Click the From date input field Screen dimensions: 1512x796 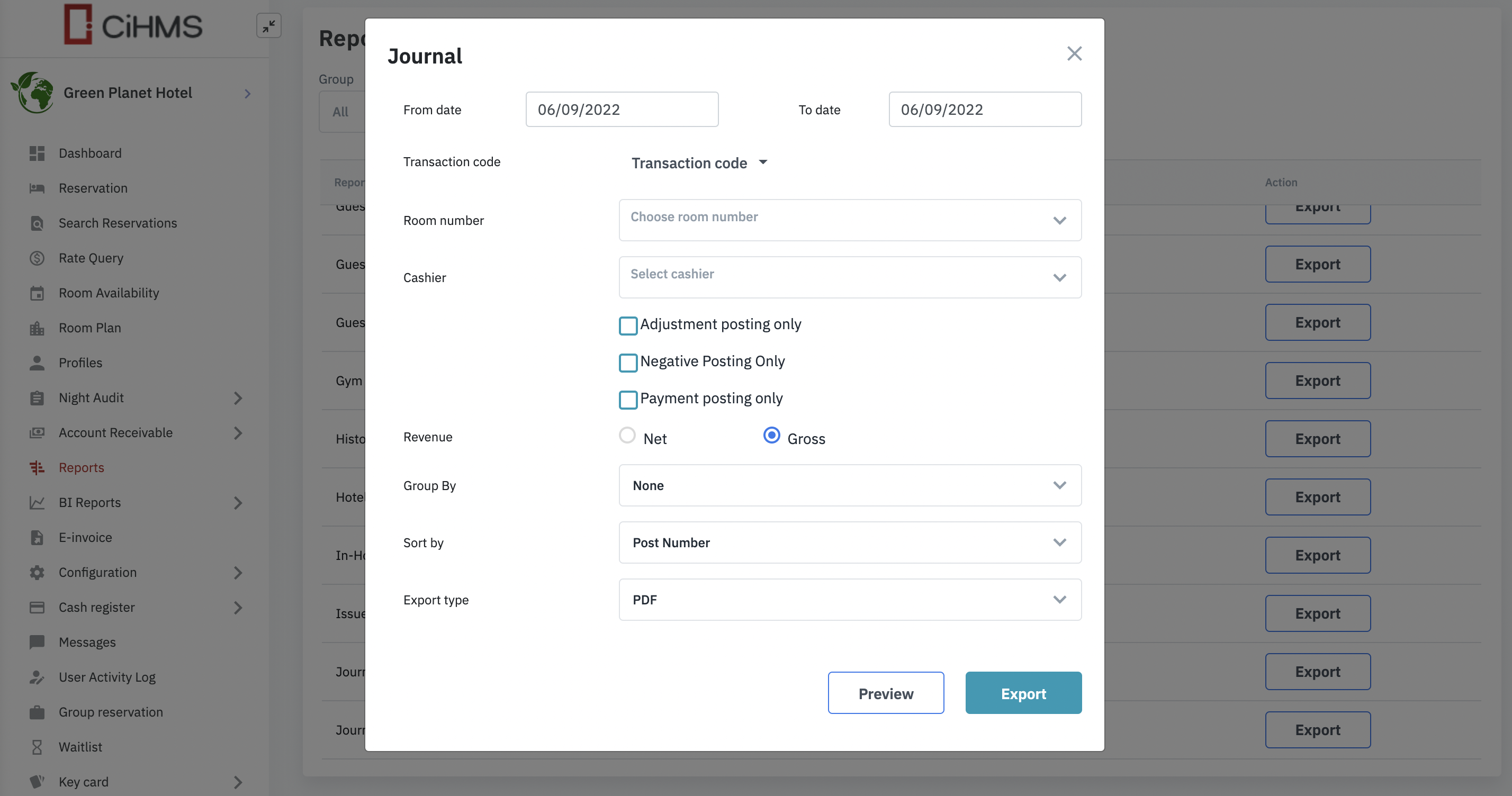point(622,109)
